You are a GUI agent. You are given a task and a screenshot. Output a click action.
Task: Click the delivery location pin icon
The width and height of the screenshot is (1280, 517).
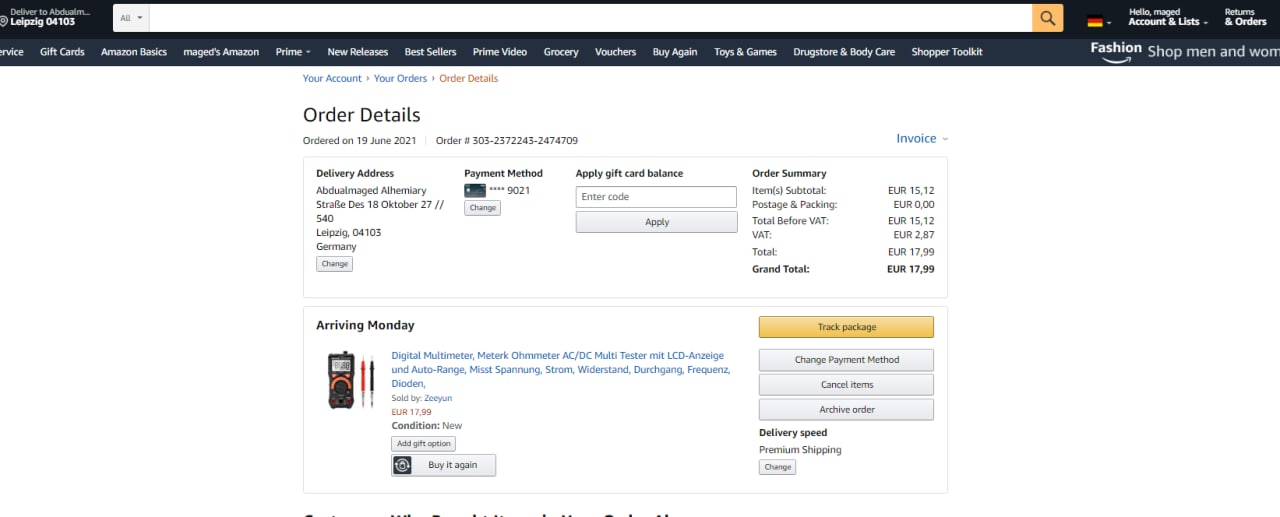pyautogui.click(x=4, y=21)
